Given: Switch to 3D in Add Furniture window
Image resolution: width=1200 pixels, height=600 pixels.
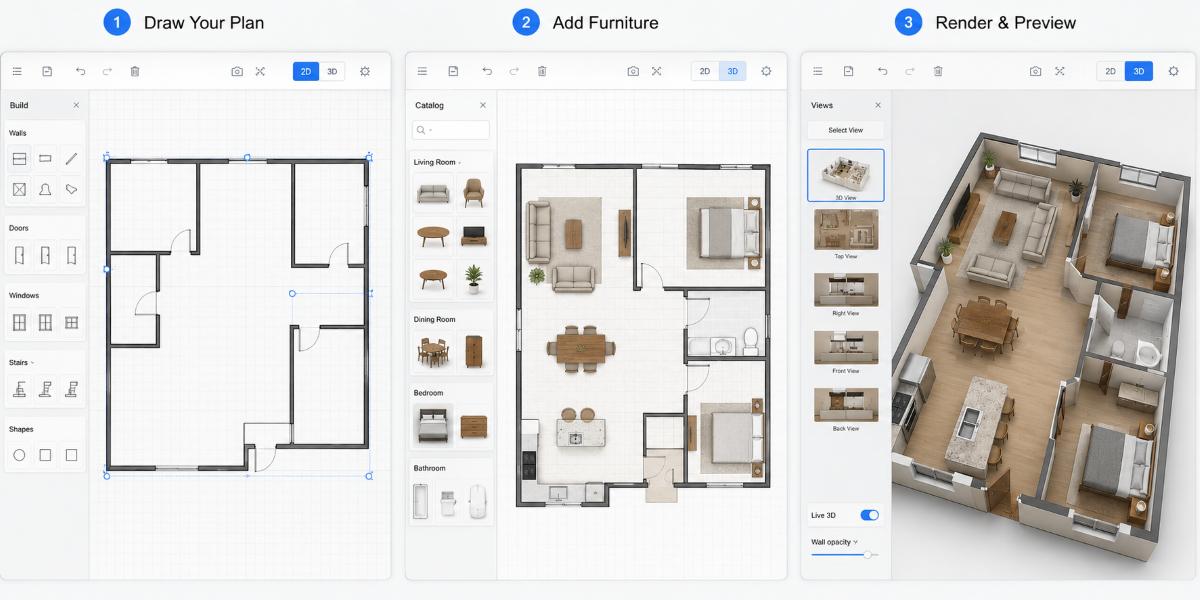Looking at the screenshot, I should [x=733, y=71].
